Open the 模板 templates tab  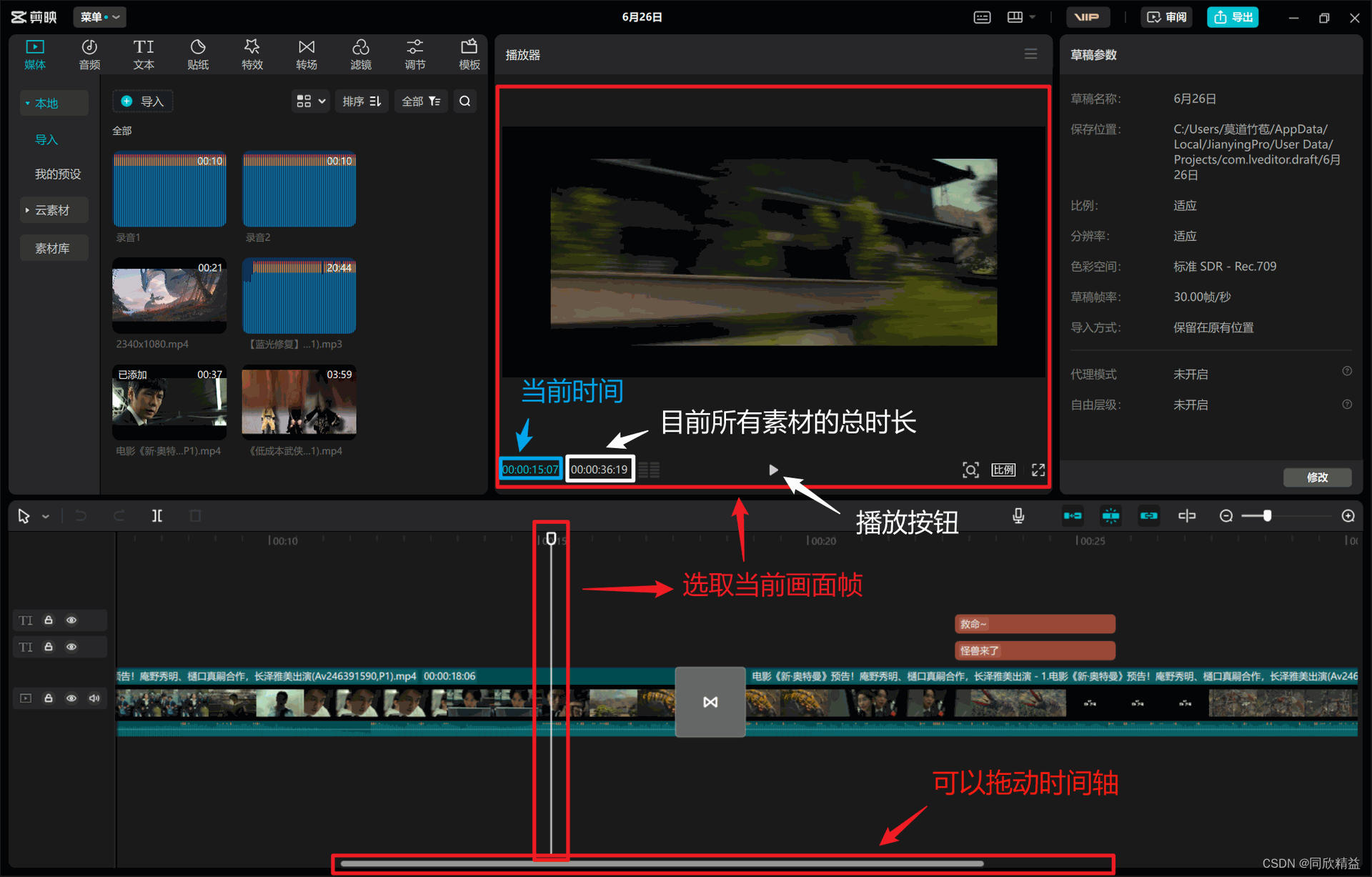pyautogui.click(x=469, y=54)
